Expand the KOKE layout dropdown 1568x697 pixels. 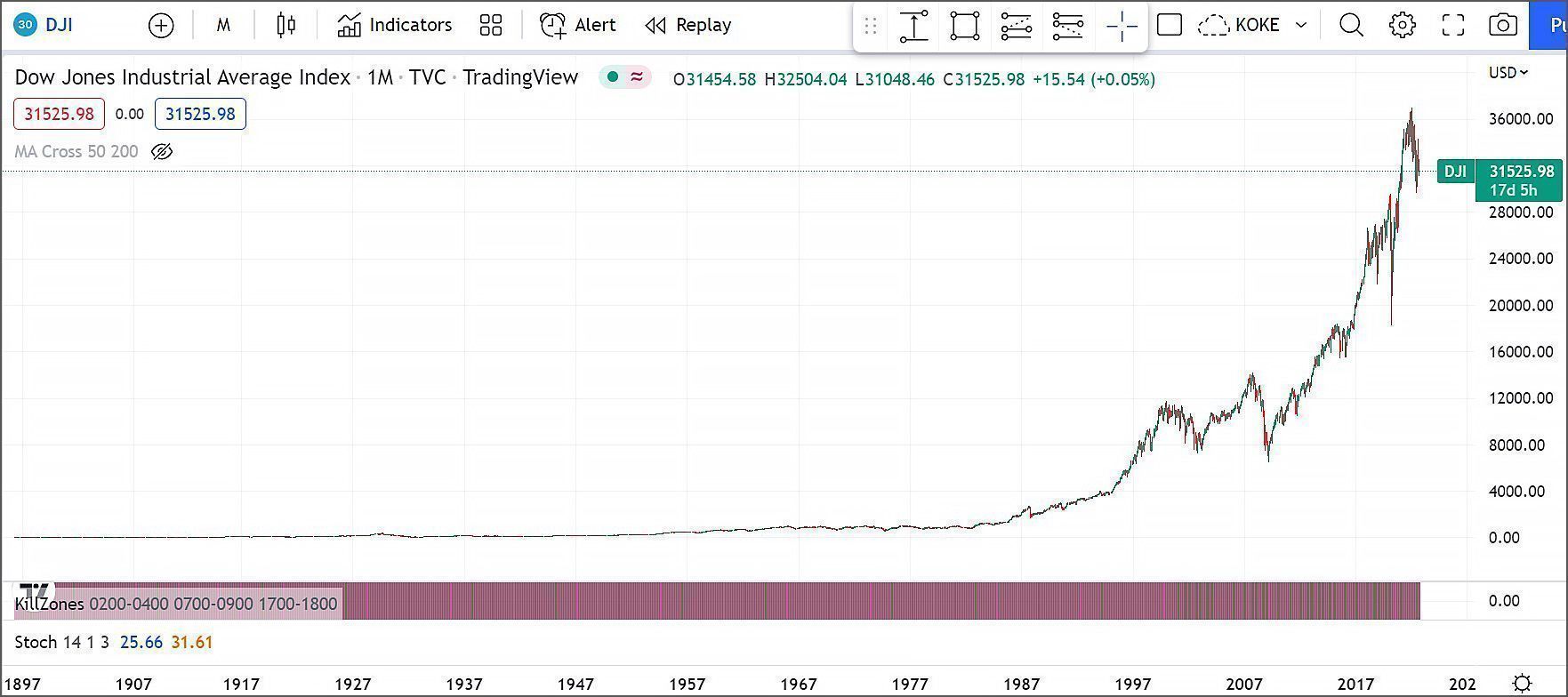click(x=1301, y=26)
